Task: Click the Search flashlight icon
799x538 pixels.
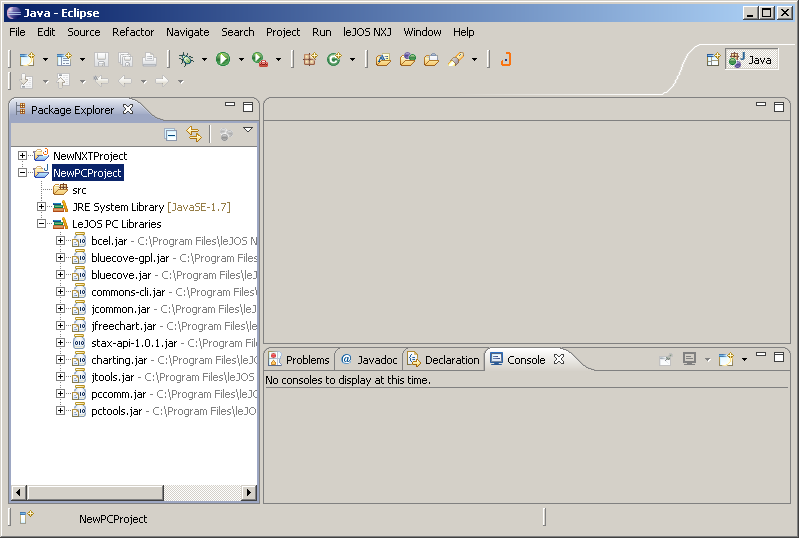Action: coord(456,60)
